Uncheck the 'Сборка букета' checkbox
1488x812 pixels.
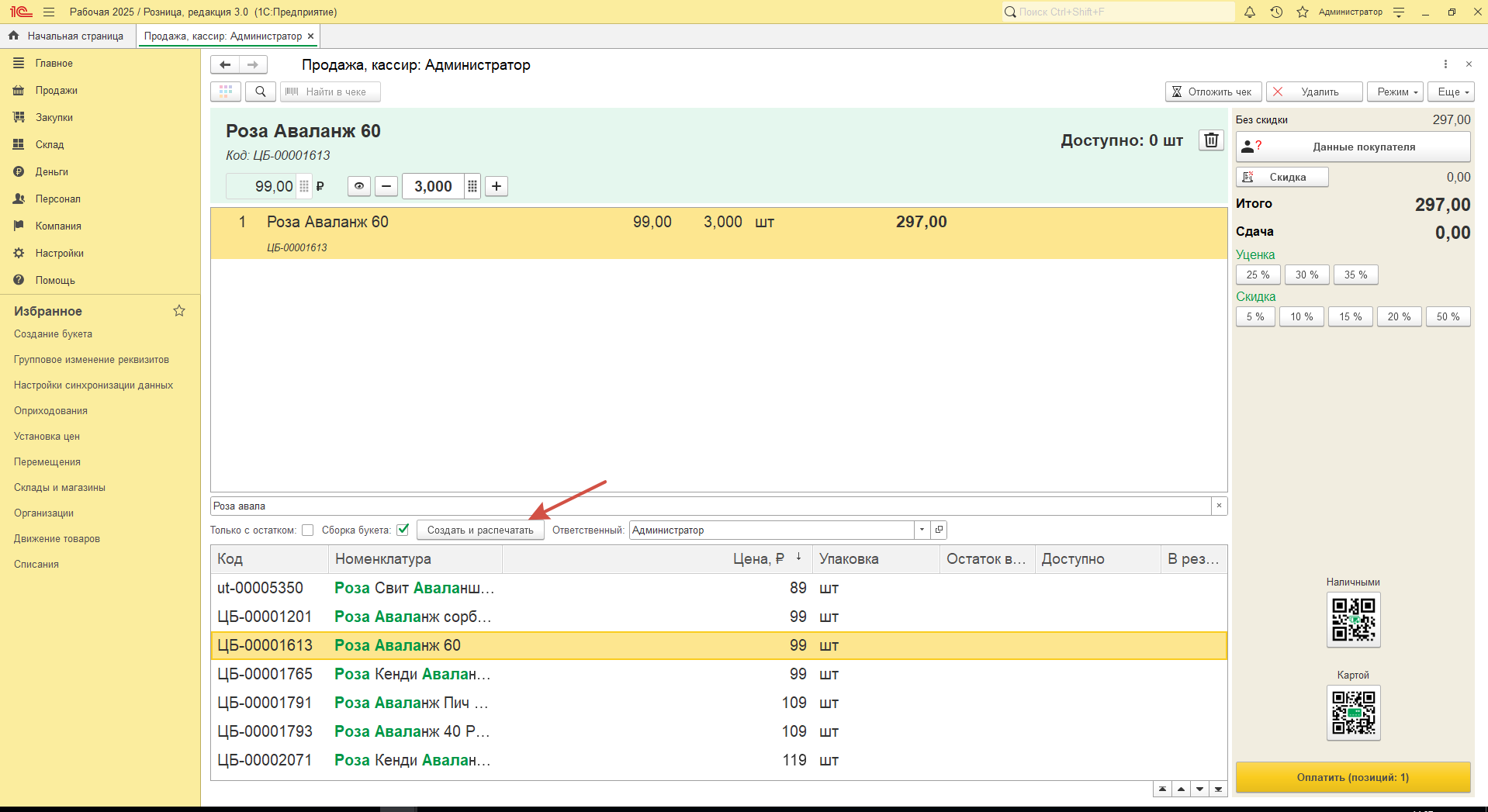(403, 530)
